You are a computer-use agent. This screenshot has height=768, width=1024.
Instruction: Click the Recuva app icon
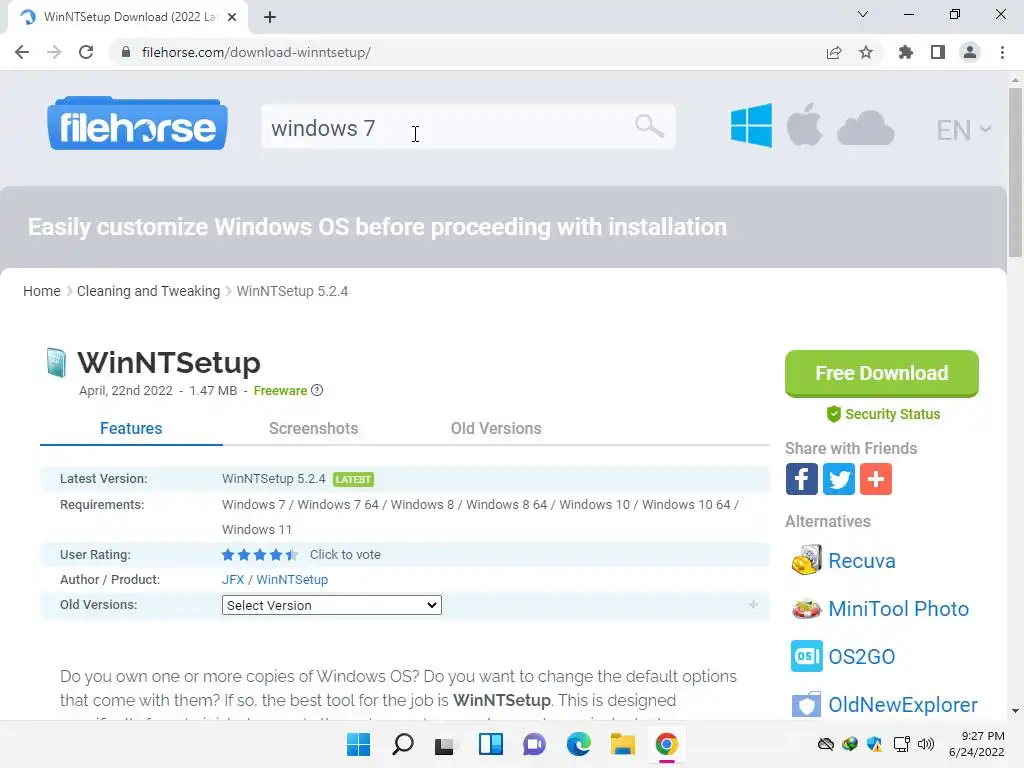[807, 560]
